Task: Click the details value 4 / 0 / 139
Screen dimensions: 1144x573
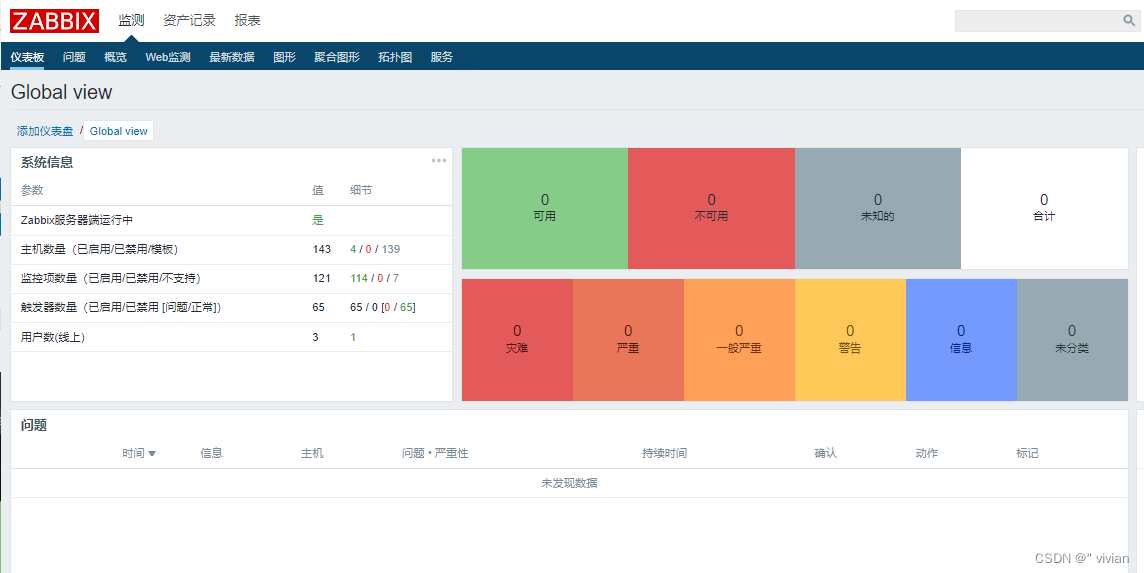Action: pyautogui.click(x=375, y=249)
